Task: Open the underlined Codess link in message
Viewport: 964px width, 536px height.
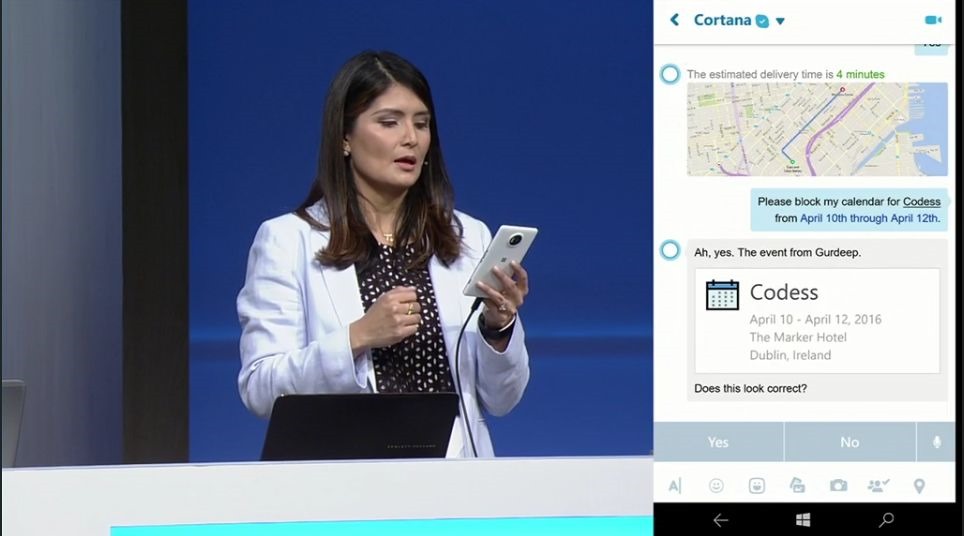Action: [x=922, y=202]
